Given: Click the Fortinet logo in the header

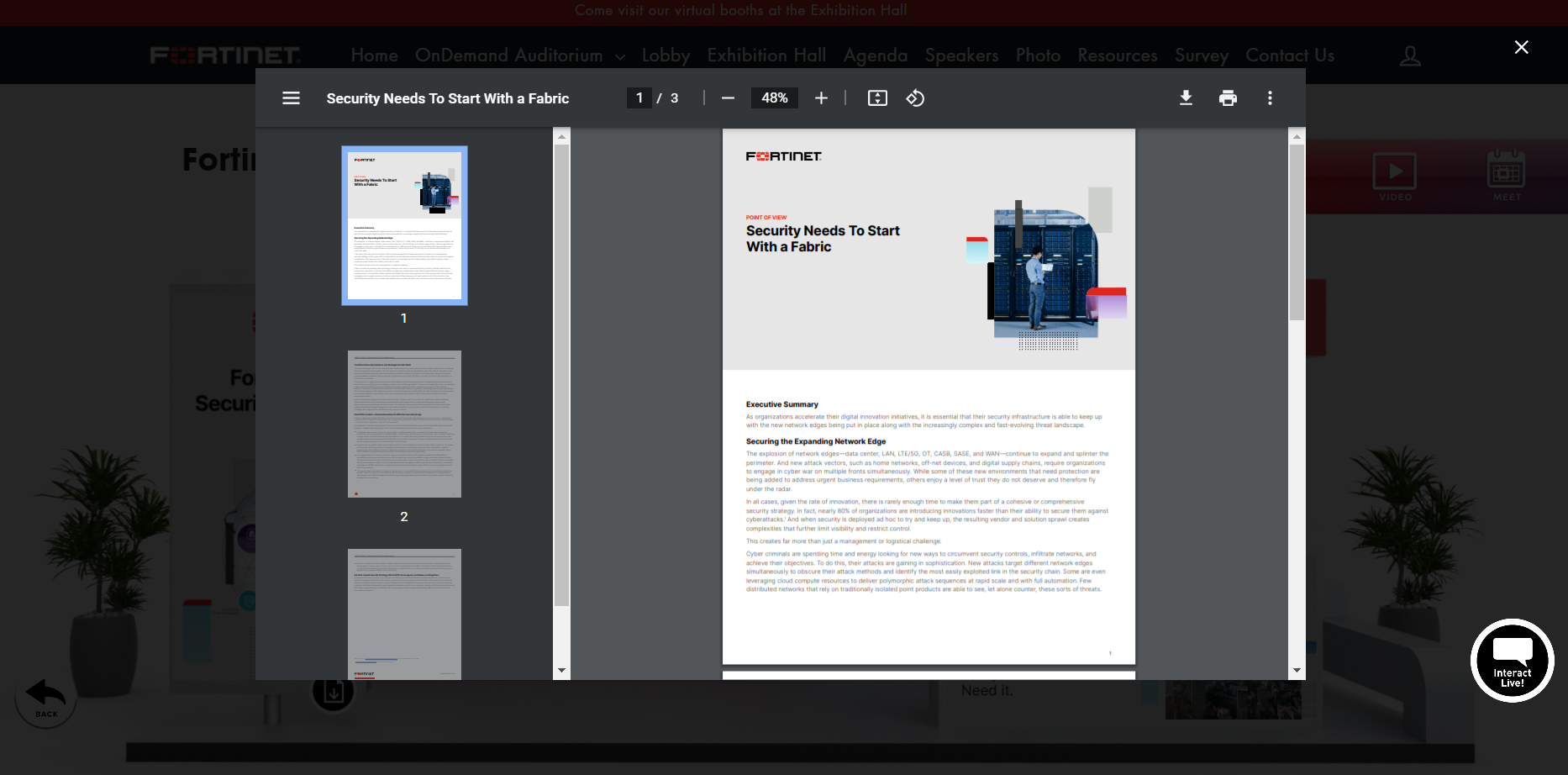Looking at the screenshot, I should 225,55.
